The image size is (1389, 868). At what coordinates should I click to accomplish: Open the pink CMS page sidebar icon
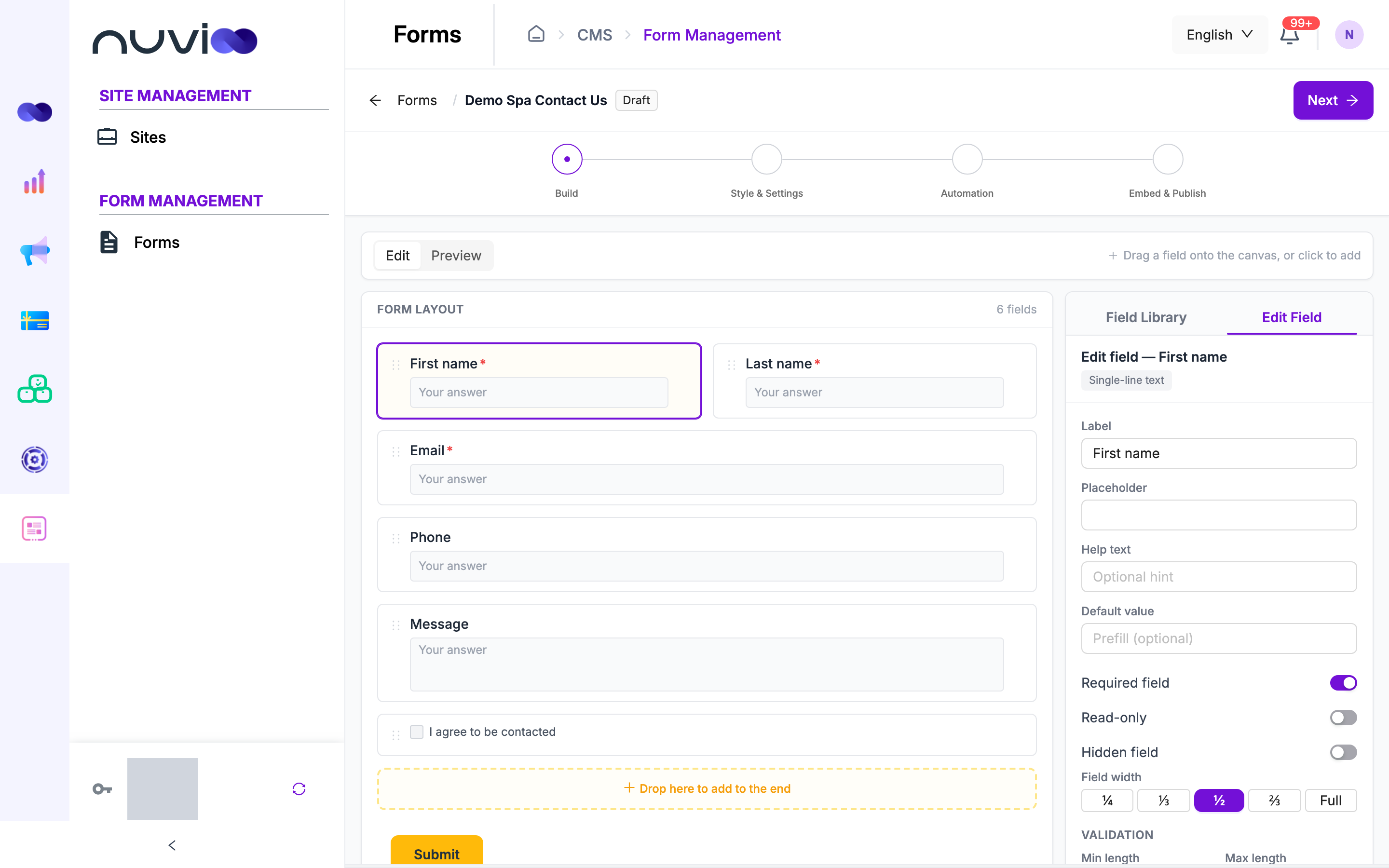click(34, 529)
